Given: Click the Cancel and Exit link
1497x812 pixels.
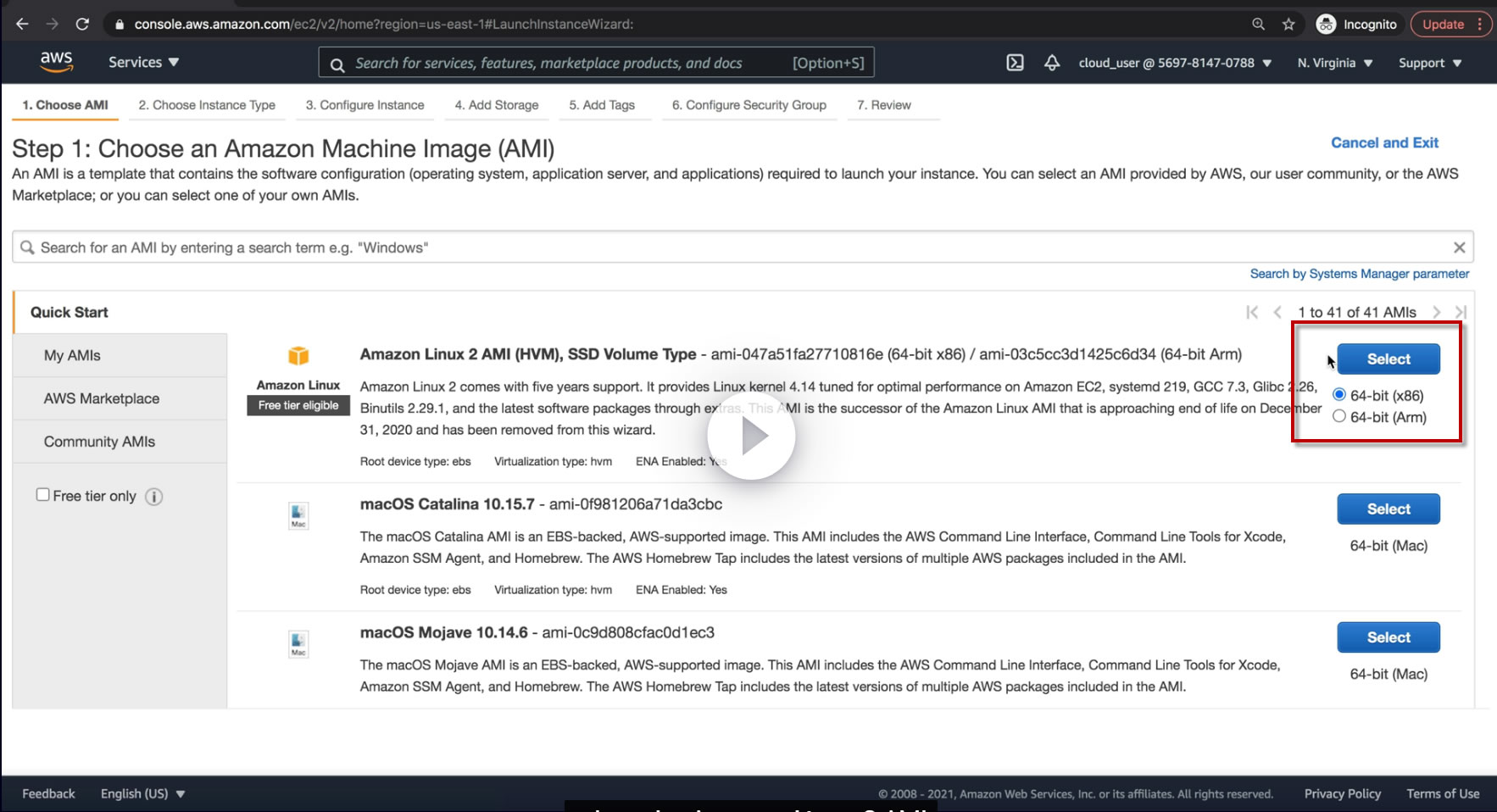Looking at the screenshot, I should click(1384, 142).
